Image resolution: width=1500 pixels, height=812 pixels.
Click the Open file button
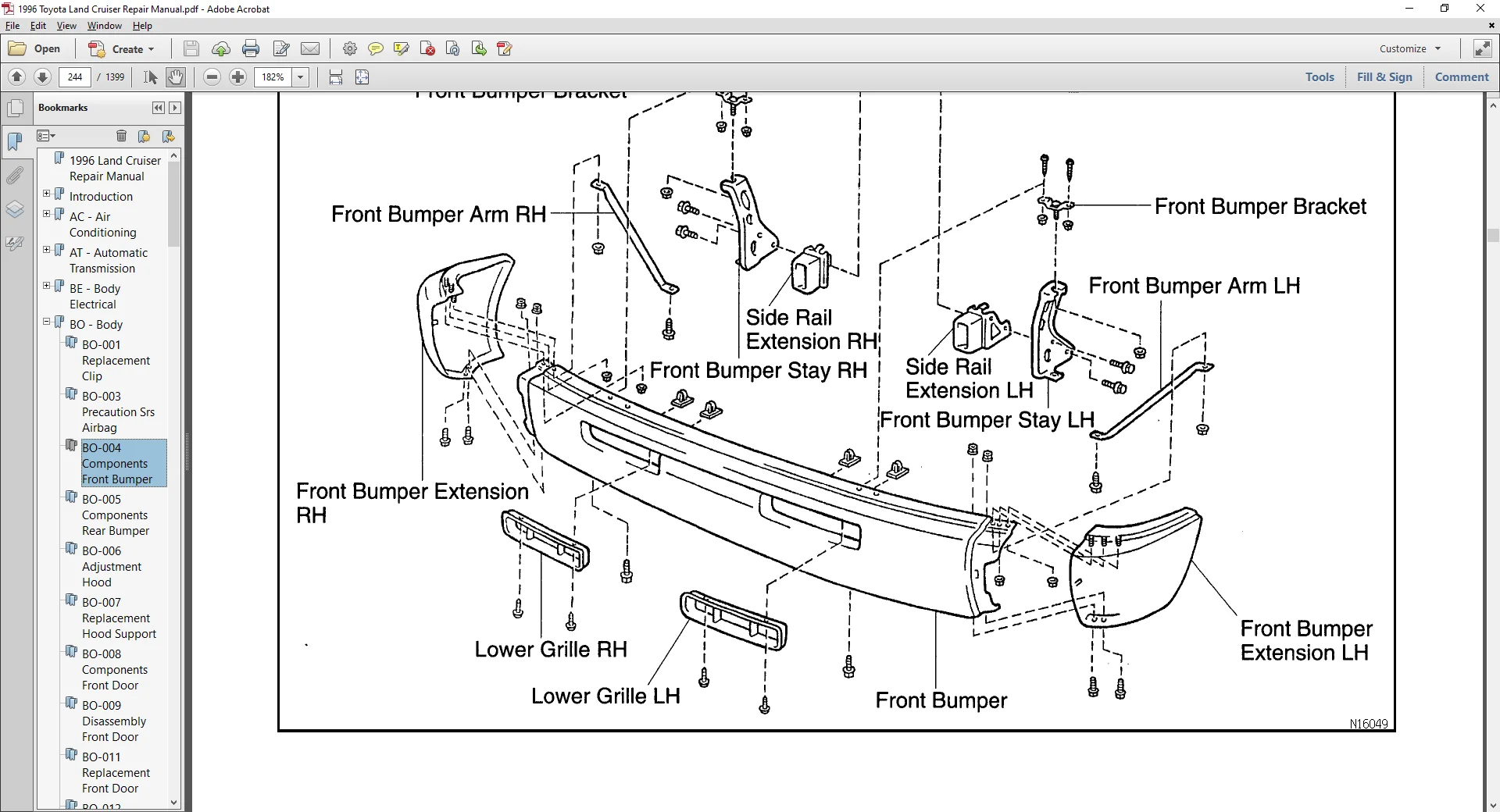click(x=35, y=49)
